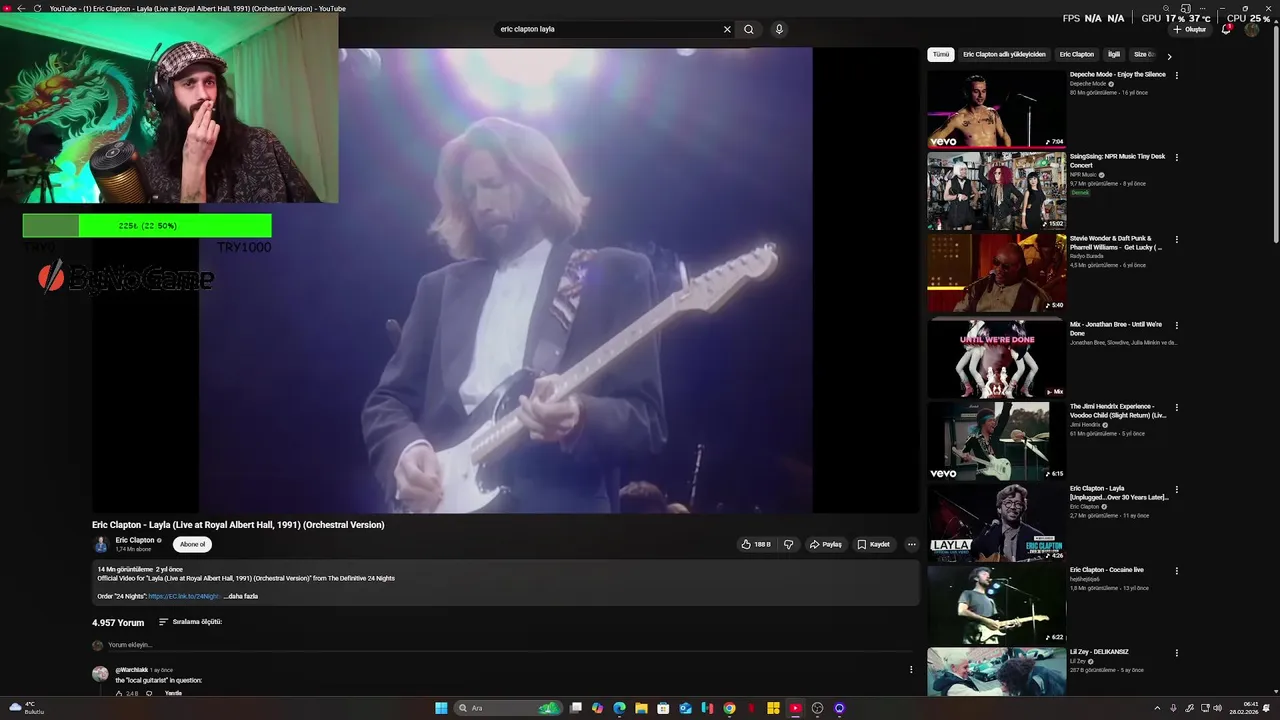
Task: Open options for Lil Zey DELIKANSIZ video
Action: (1176, 653)
